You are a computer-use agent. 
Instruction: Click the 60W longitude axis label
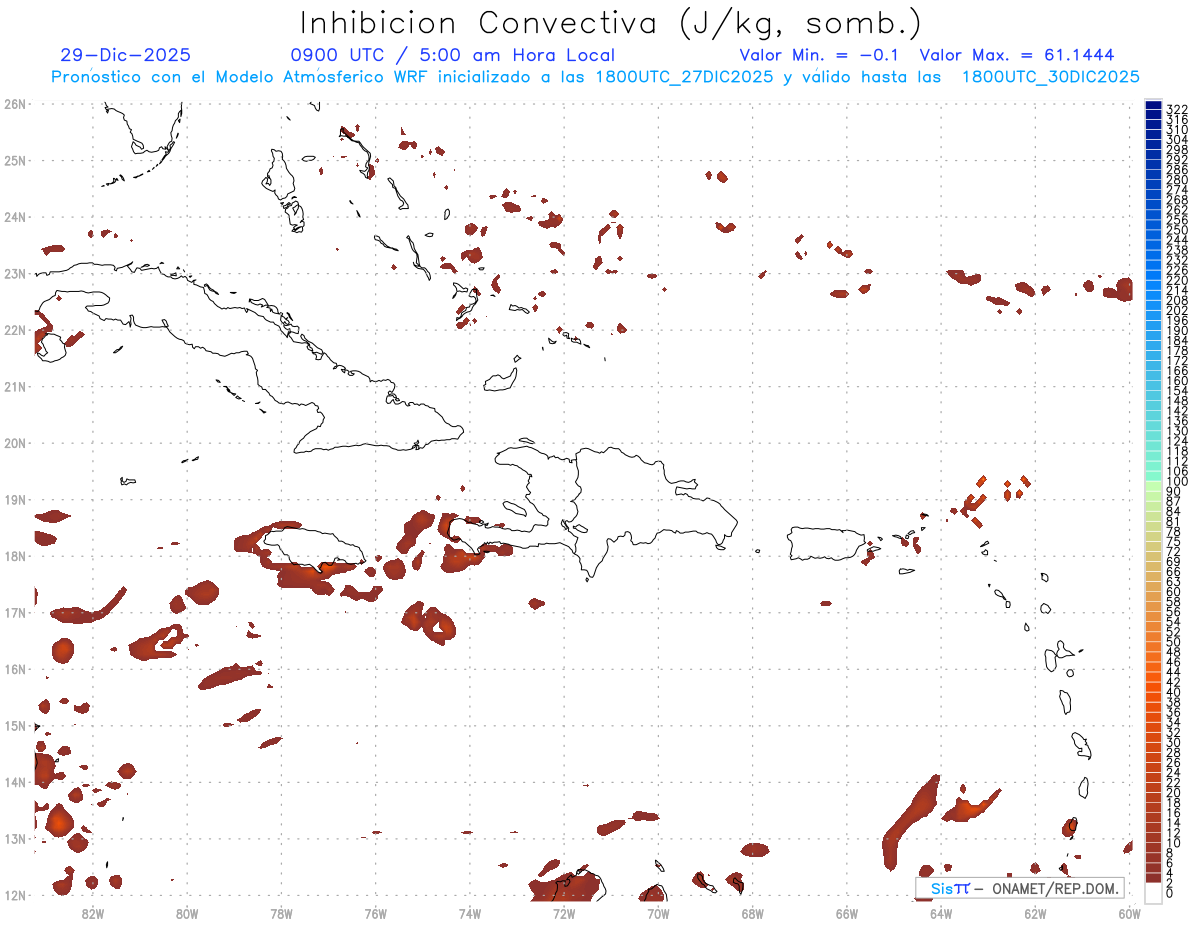[x=1130, y=912]
